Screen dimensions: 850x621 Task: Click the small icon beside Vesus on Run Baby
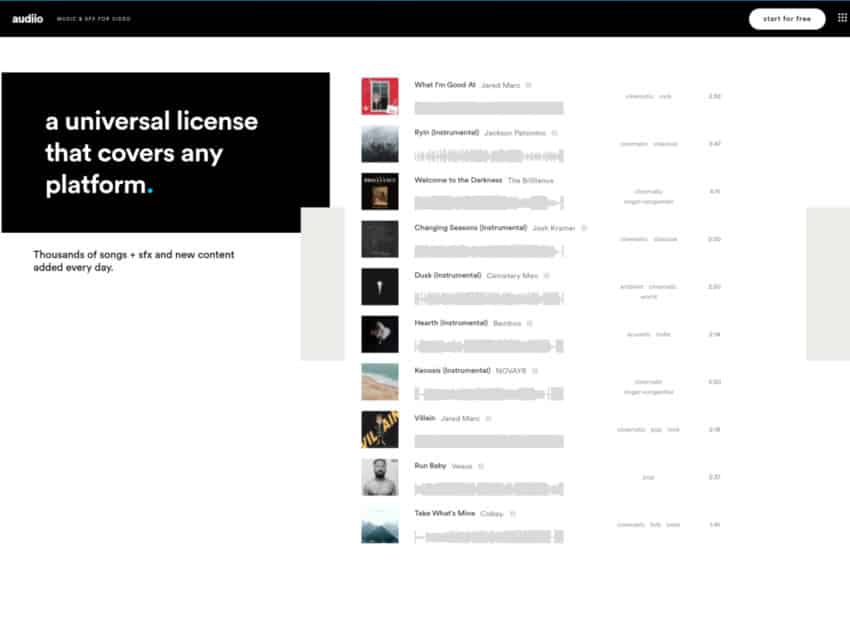(x=481, y=466)
